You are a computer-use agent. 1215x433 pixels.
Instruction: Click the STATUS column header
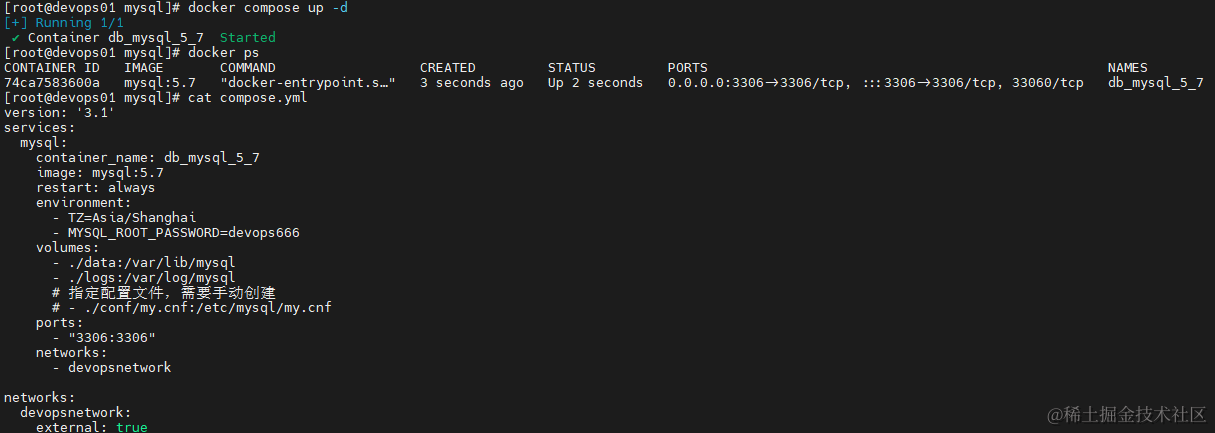click(x=572, y=68)
